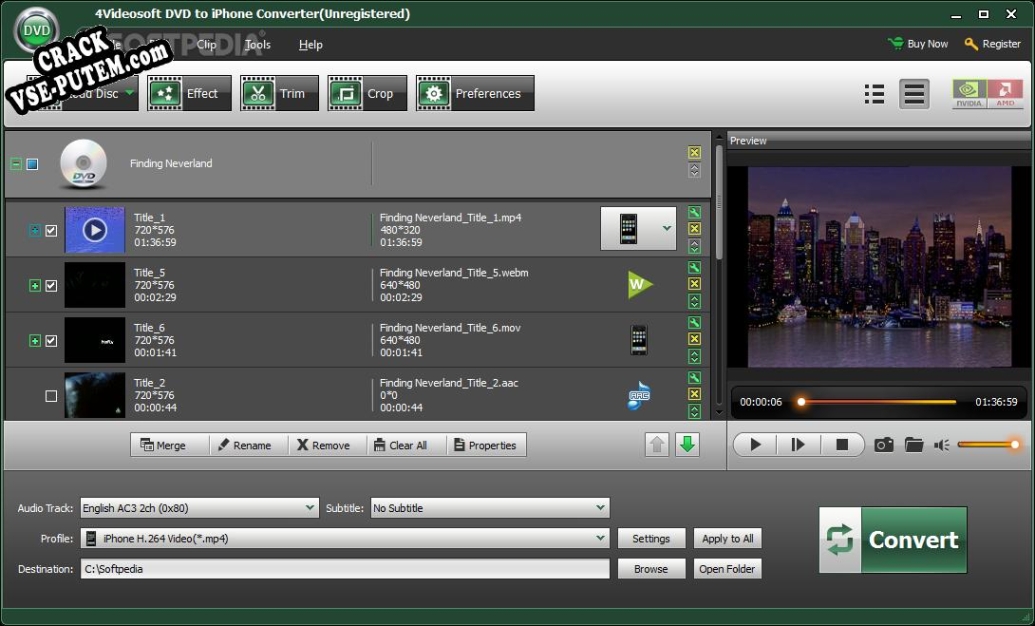Open the Audio Track dropdown
Image resolution: width=1035 pixels, height=626 pixels.
pyautogui.click(x=199, y=508)
